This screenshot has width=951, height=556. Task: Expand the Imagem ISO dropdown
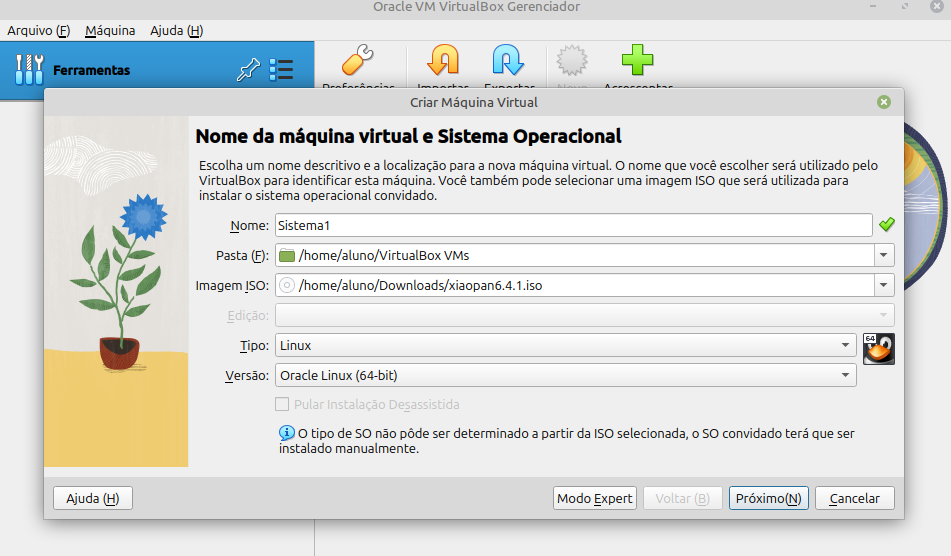tap(883, 286)
